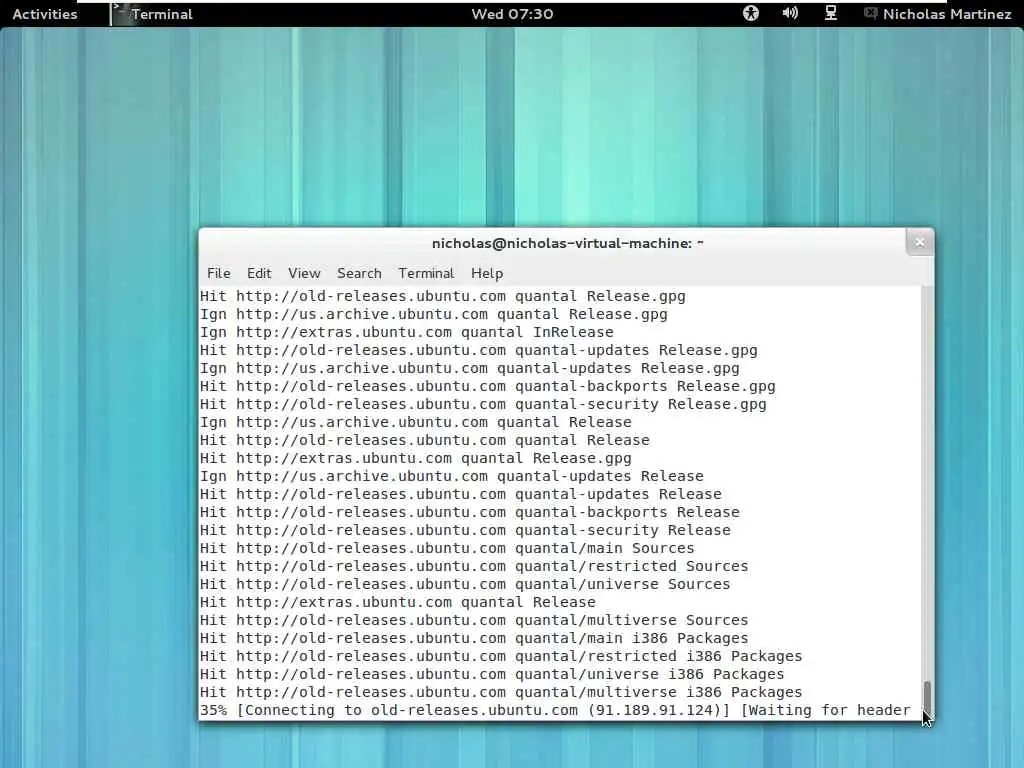Open the Search menu in the terminal
Screen dimensions: 1024x768
click(359, 273)
